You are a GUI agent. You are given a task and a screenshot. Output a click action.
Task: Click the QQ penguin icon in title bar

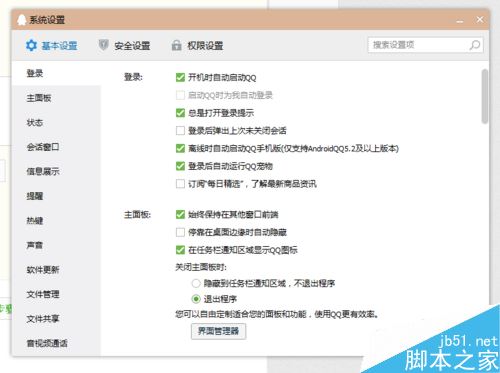point(21,20)
